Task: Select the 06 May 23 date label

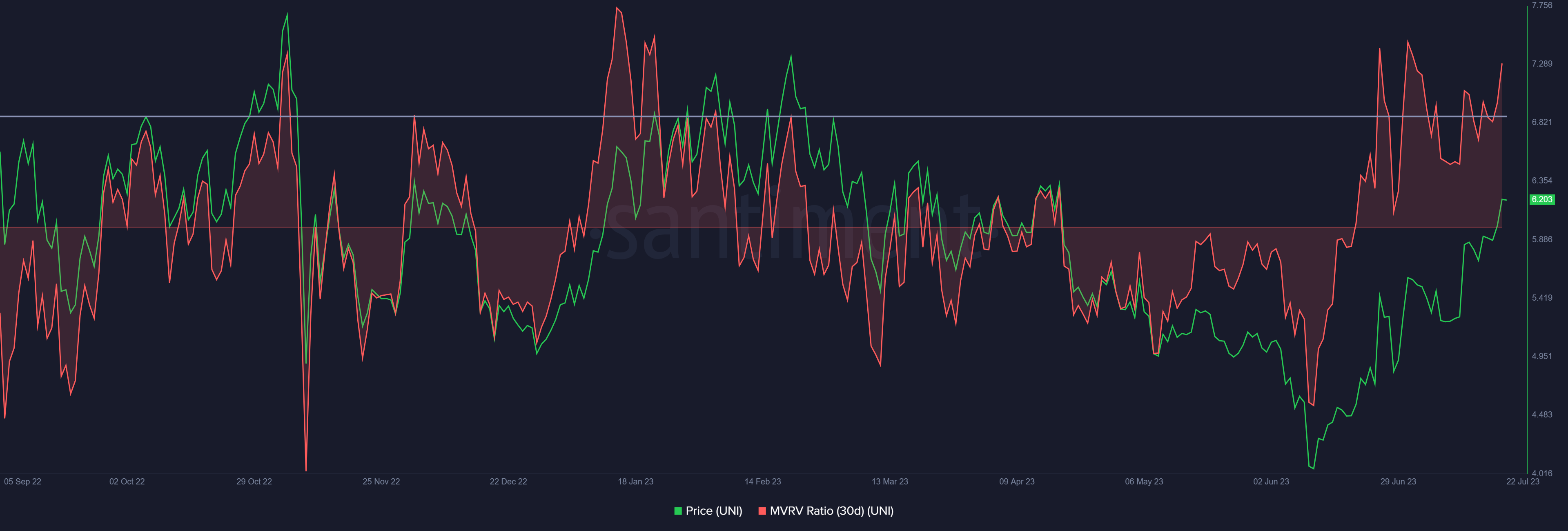Action: (1144, 482)
